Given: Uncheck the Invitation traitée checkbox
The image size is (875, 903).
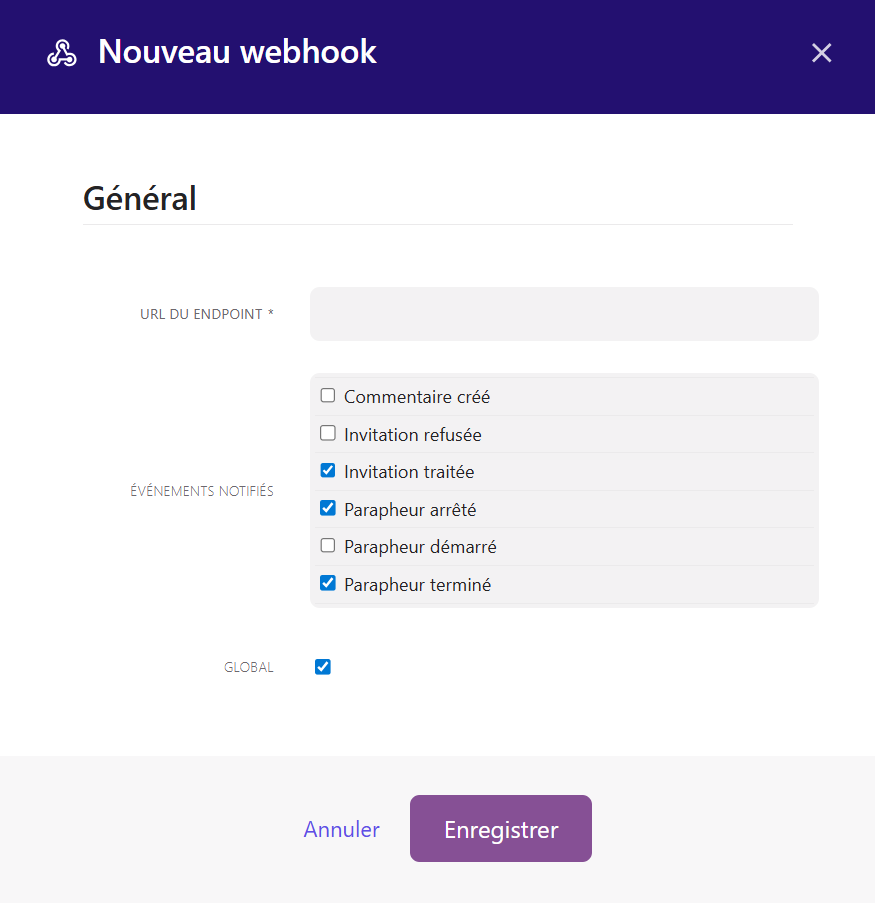Looking at the screenshot, I should (328, 471).
